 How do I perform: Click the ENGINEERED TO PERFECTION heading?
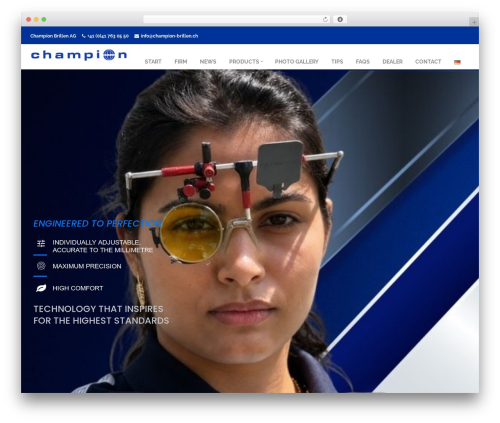point(98,224)
